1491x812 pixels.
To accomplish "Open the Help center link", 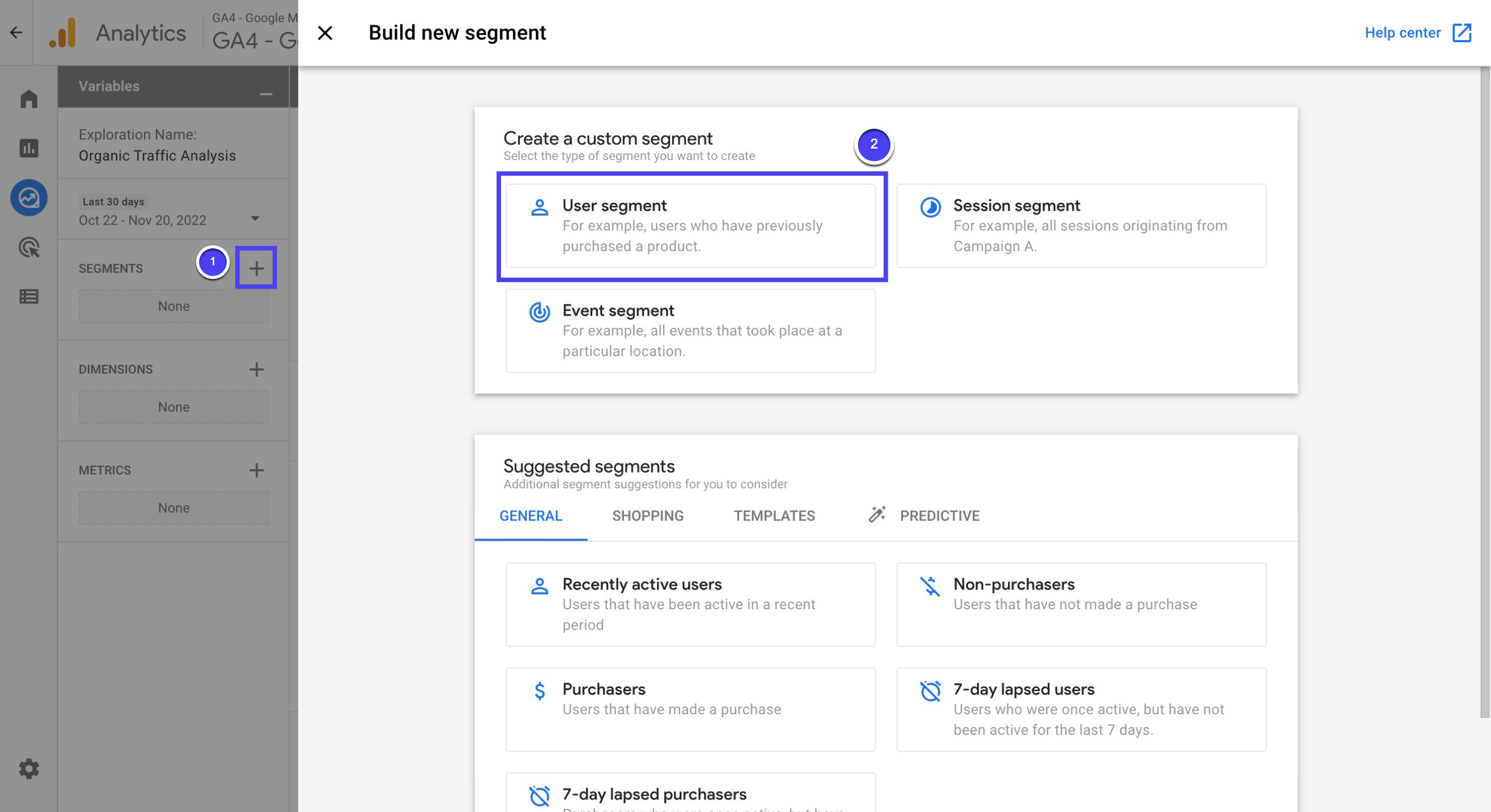I will [1402, 32].
